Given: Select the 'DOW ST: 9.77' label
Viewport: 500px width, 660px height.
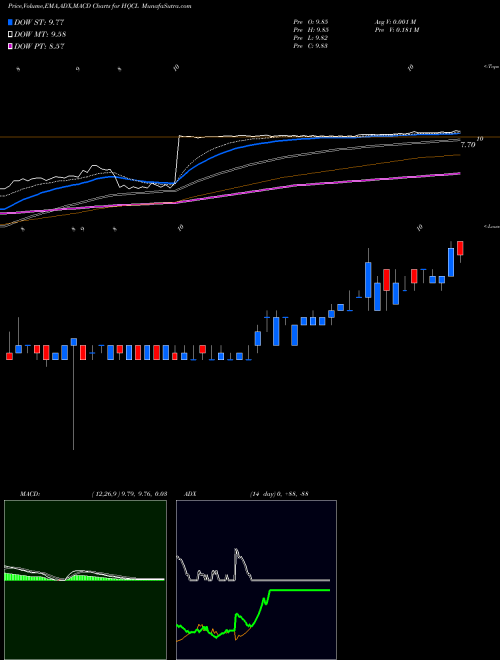Looking at the screenshot, I should click(x=39, y=22).
